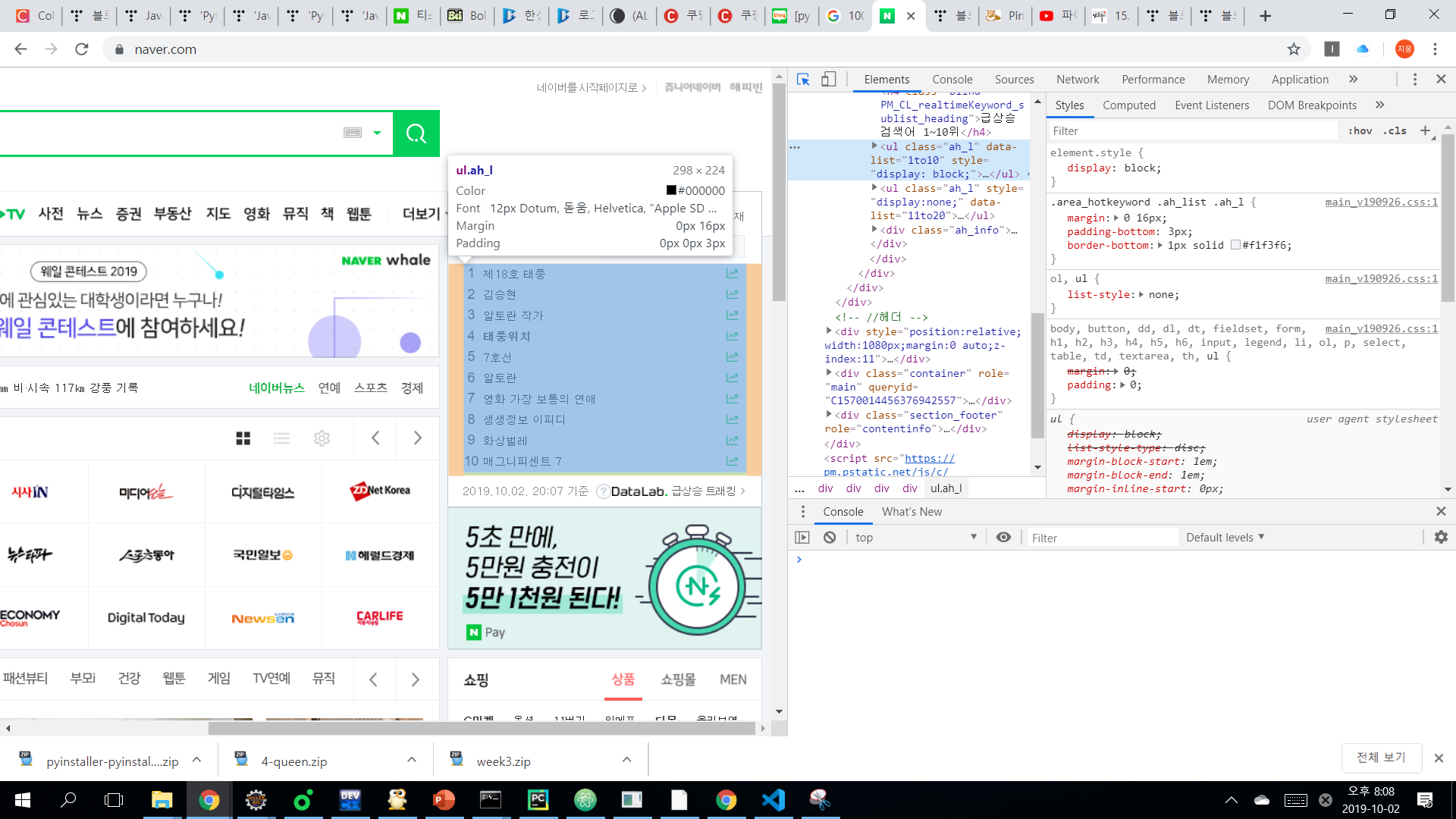Bookmark page with the star icon
Image resolution: width=1456 pixels, height=819 pixels.
[x=1294, y=49]
